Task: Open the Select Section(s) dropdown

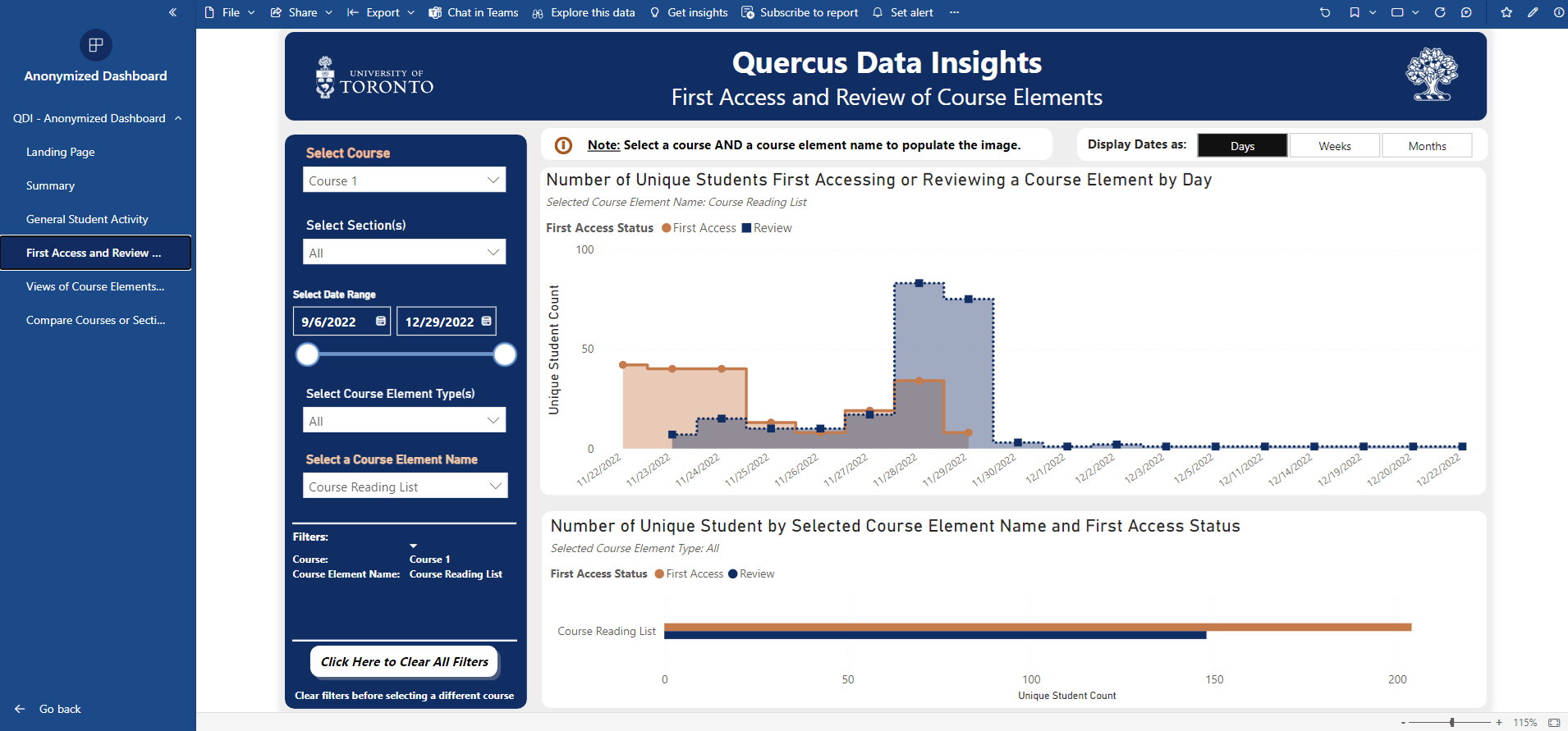Action: (404, 252)
